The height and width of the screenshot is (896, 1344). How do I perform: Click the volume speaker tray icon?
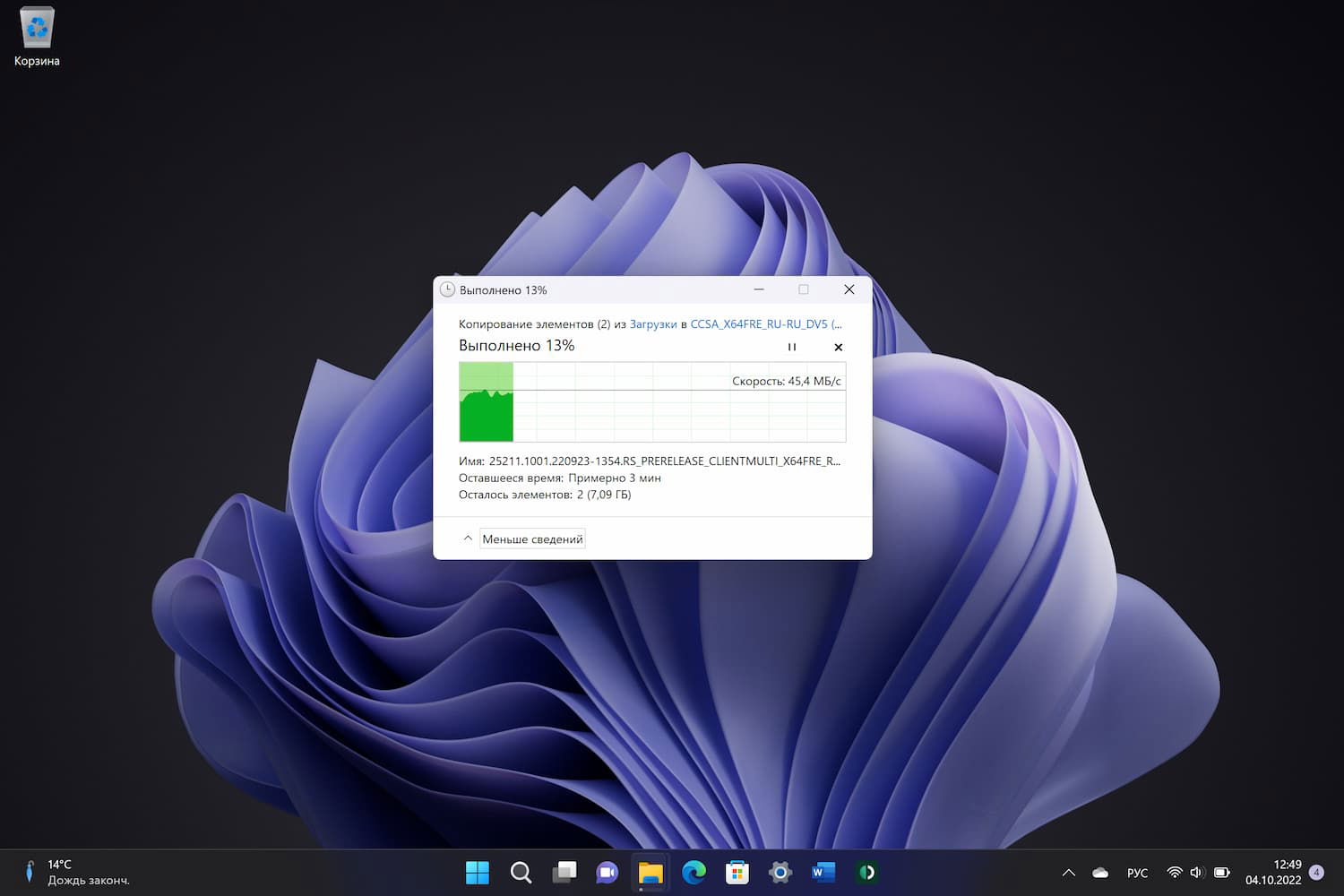(1197, 873)
